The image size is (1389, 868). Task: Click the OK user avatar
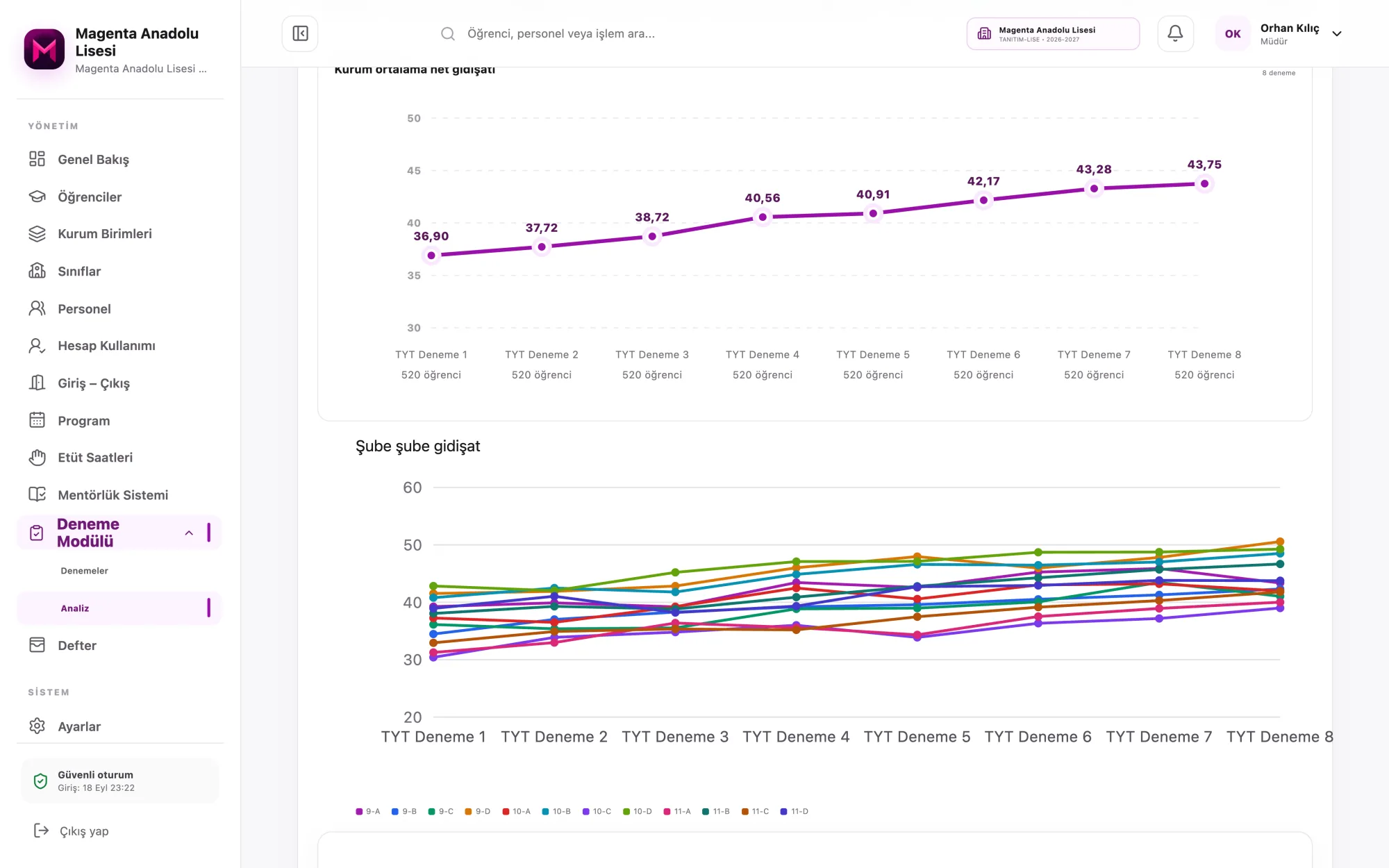(1233, 33)
